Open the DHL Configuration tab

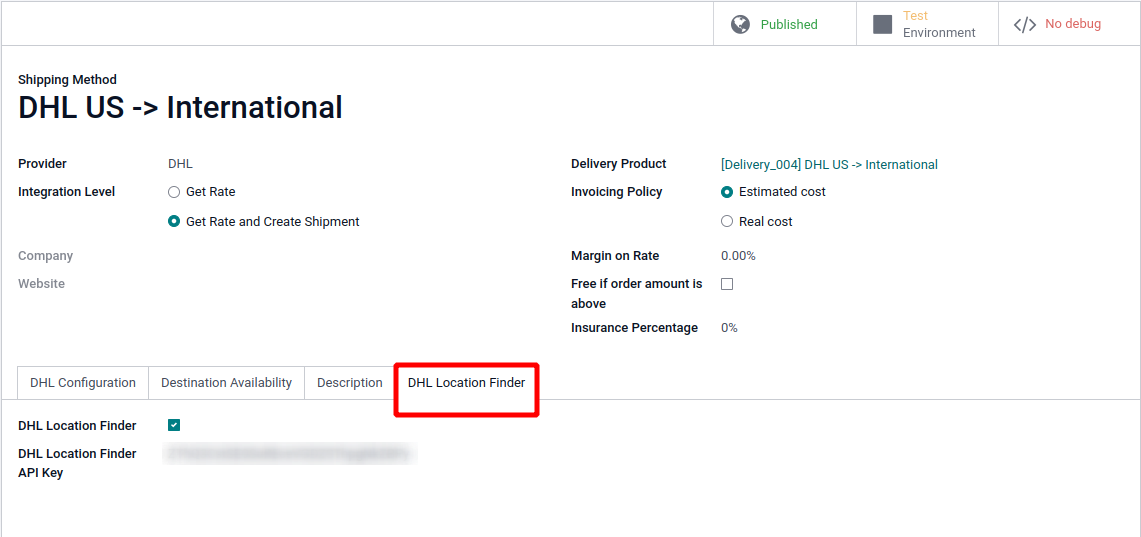click(x=83, y=383)
